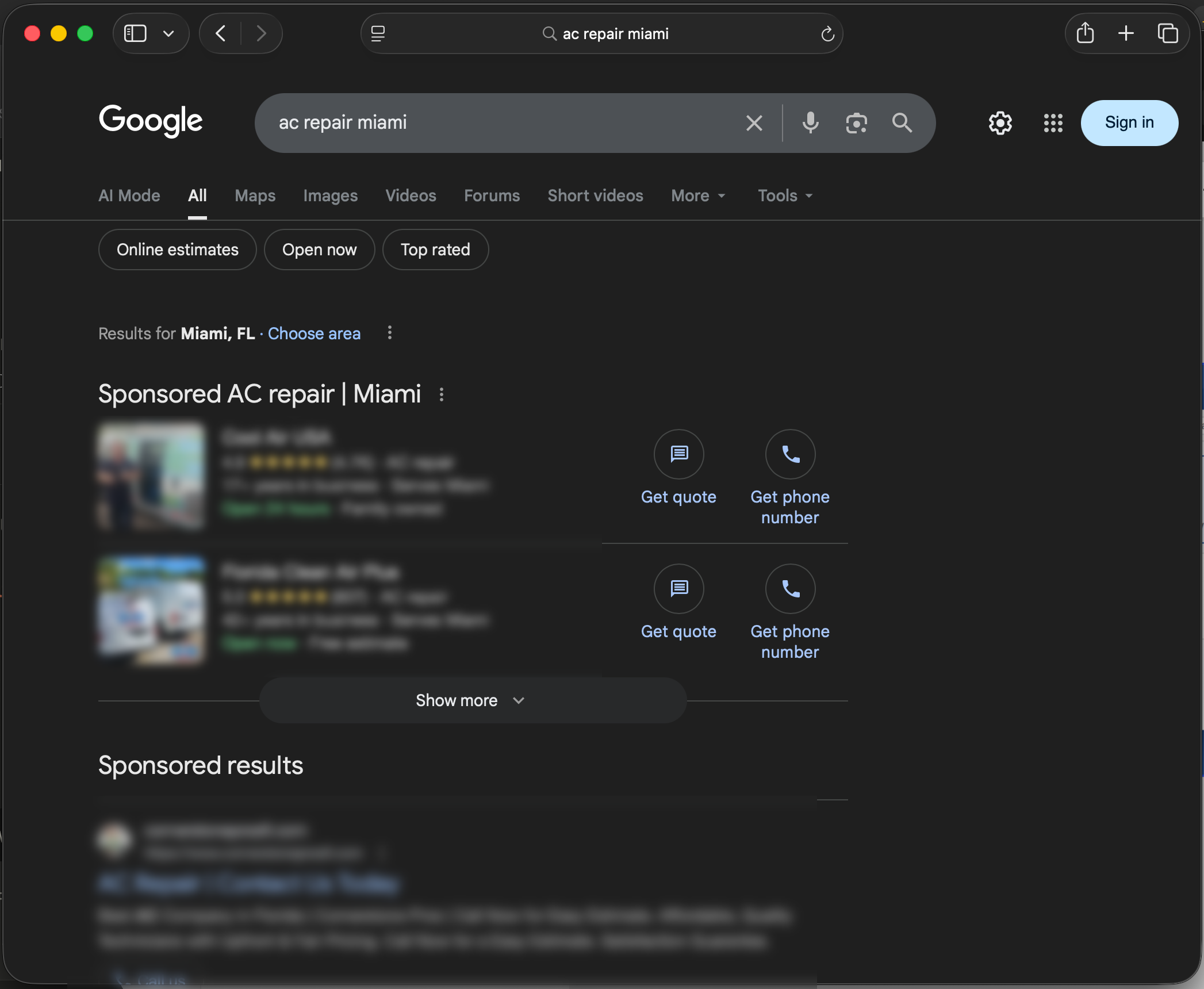Expand the More search categories dropdown

click(x=698, y=195)
